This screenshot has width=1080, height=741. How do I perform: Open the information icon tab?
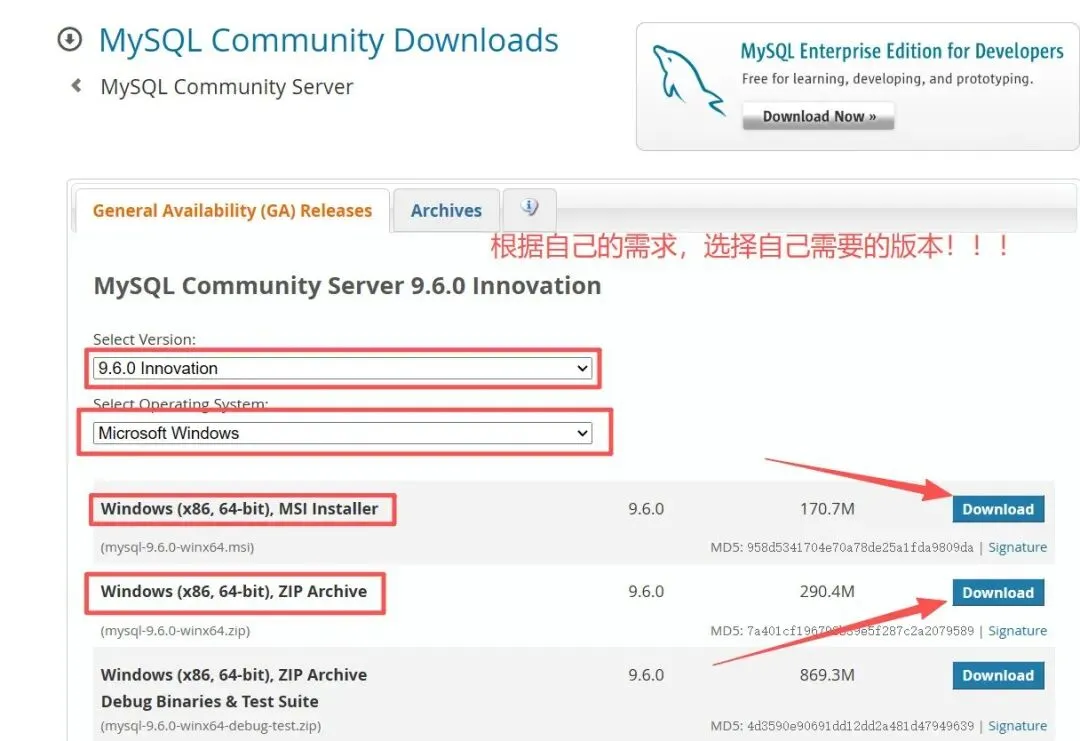click(x=529, y=207)
